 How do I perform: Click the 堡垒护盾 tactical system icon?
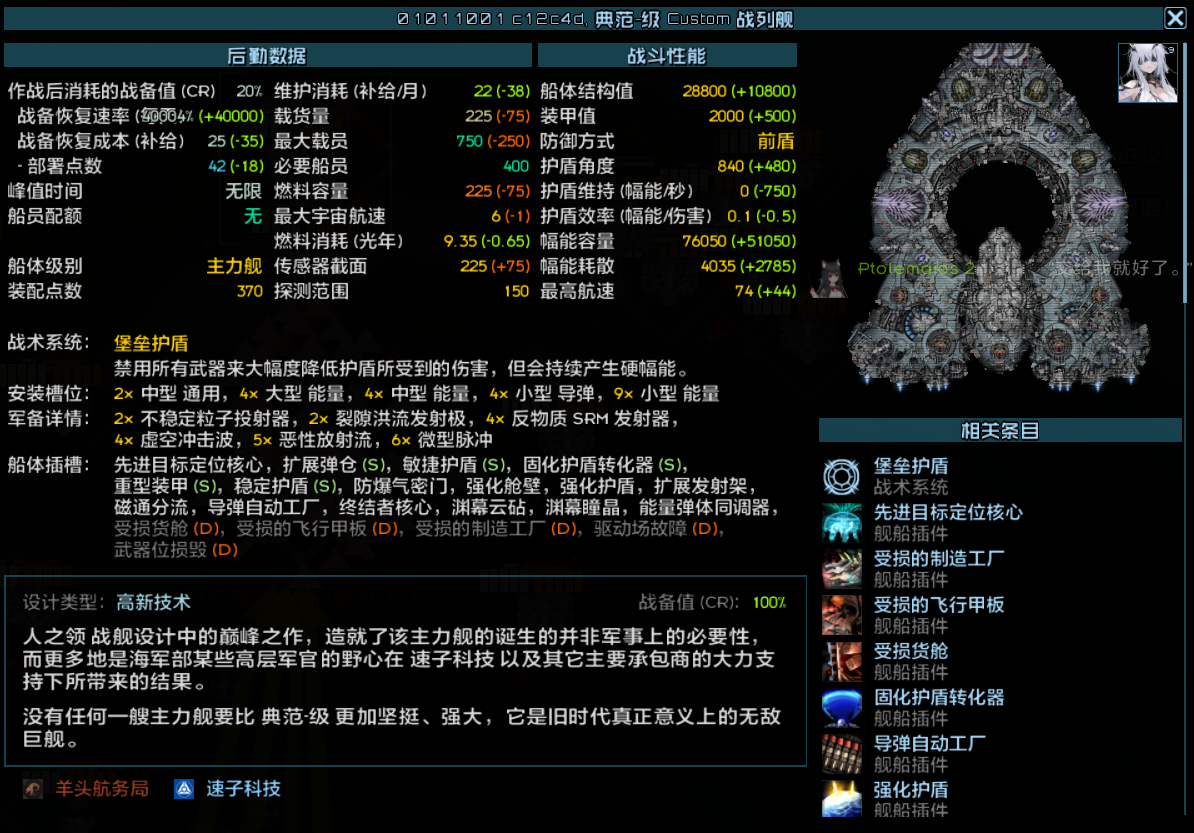pyautogui.click(x=841, y=477)
